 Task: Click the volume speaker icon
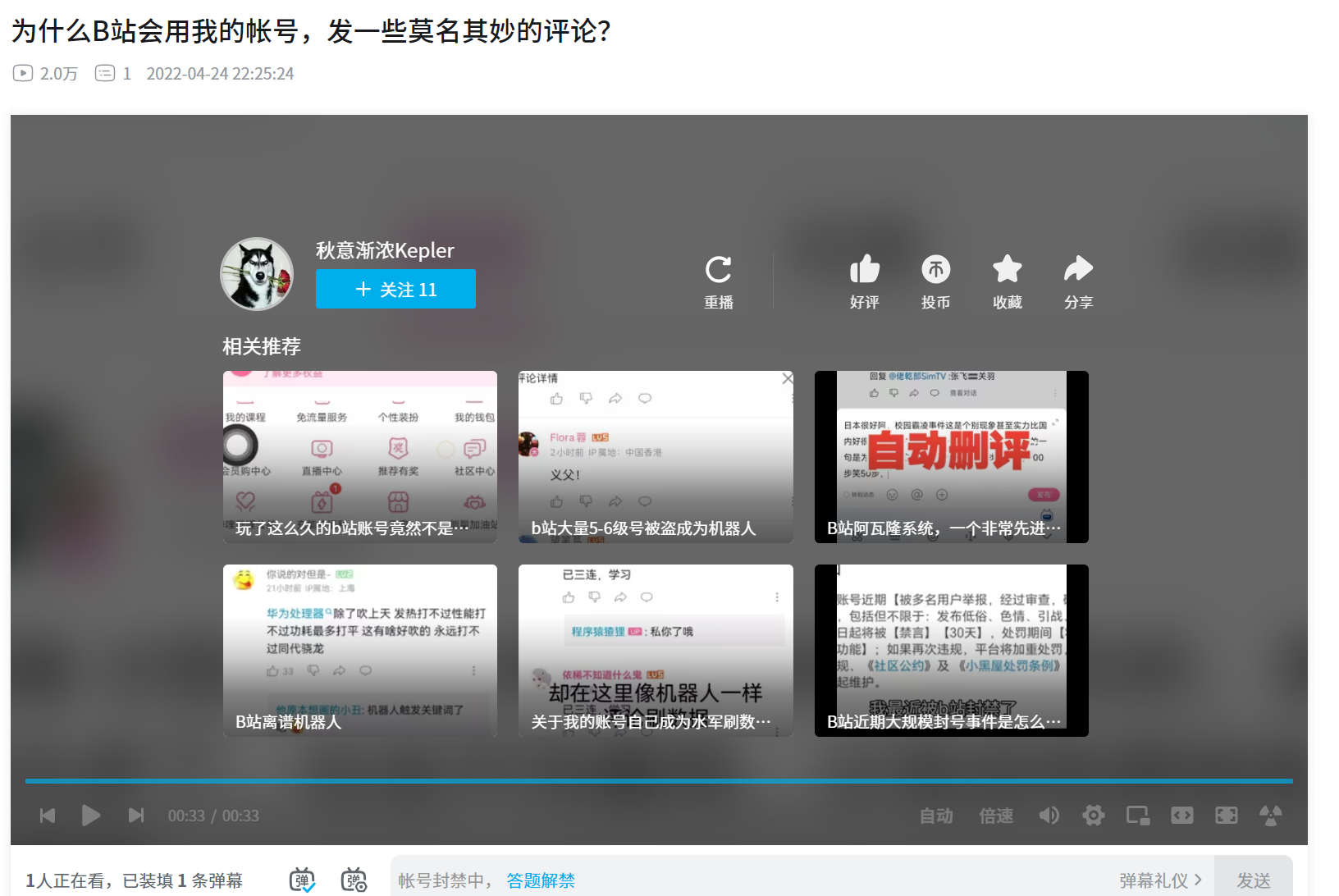pos(1049,815)
